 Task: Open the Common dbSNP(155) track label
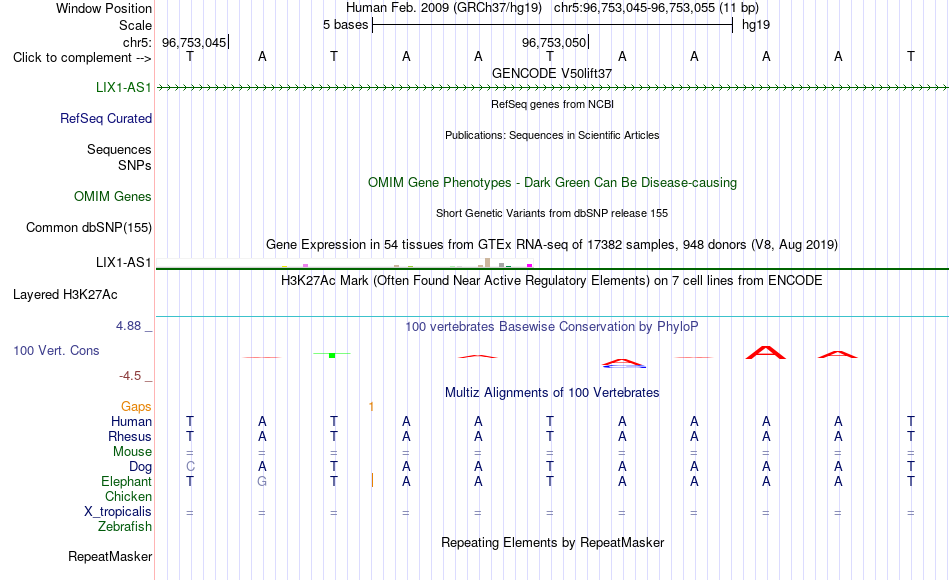pos(89,227)
